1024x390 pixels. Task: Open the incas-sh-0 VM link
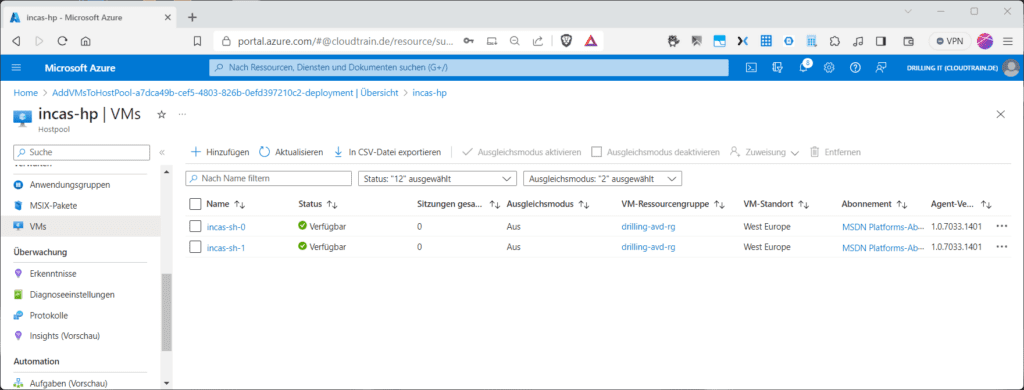pos(226,227)
